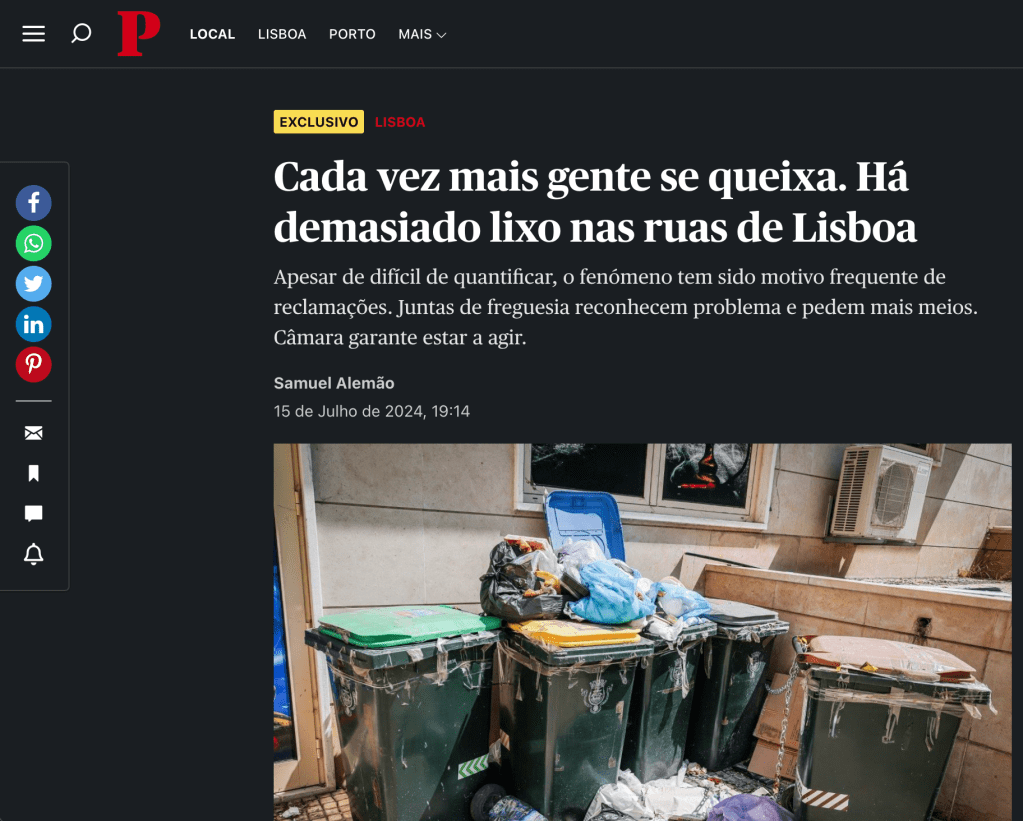1023x821 pixels.
Task: Go to Público home via red P logo
Action: [x=138, y=34]
